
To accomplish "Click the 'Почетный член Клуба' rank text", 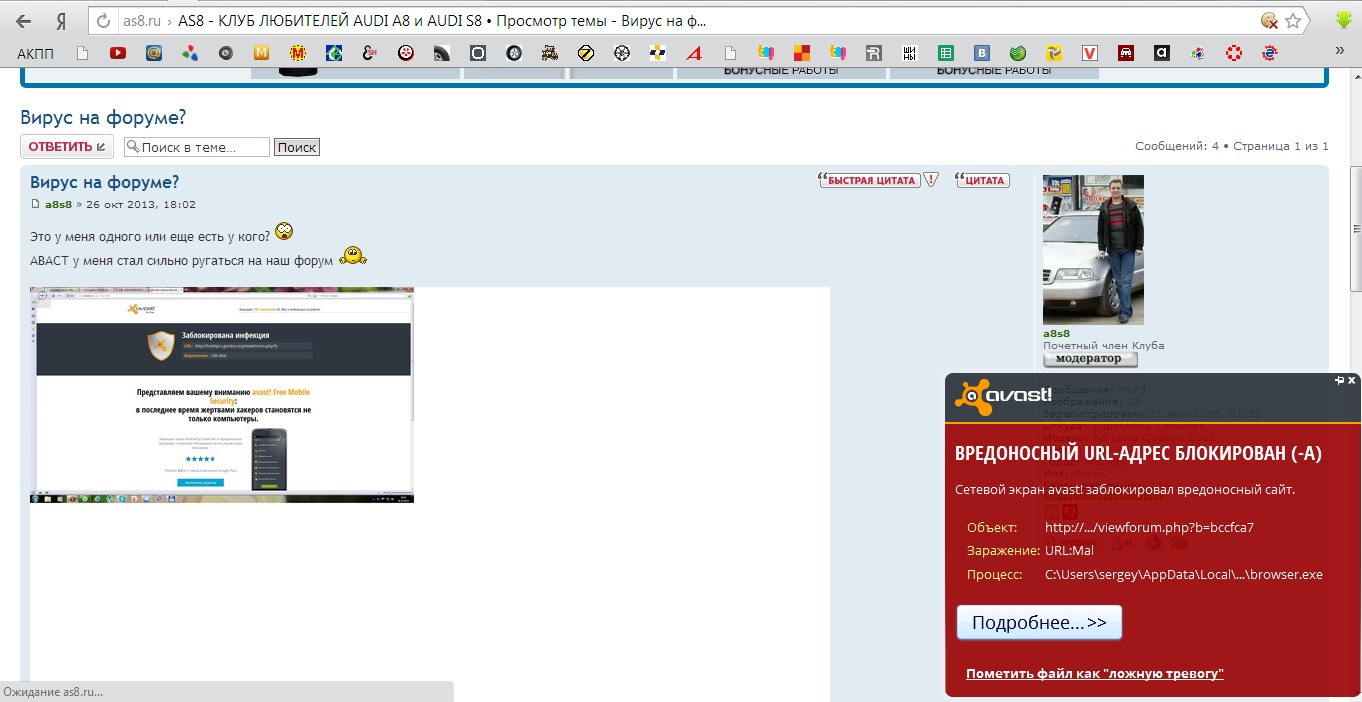I will pos(1104,346).
